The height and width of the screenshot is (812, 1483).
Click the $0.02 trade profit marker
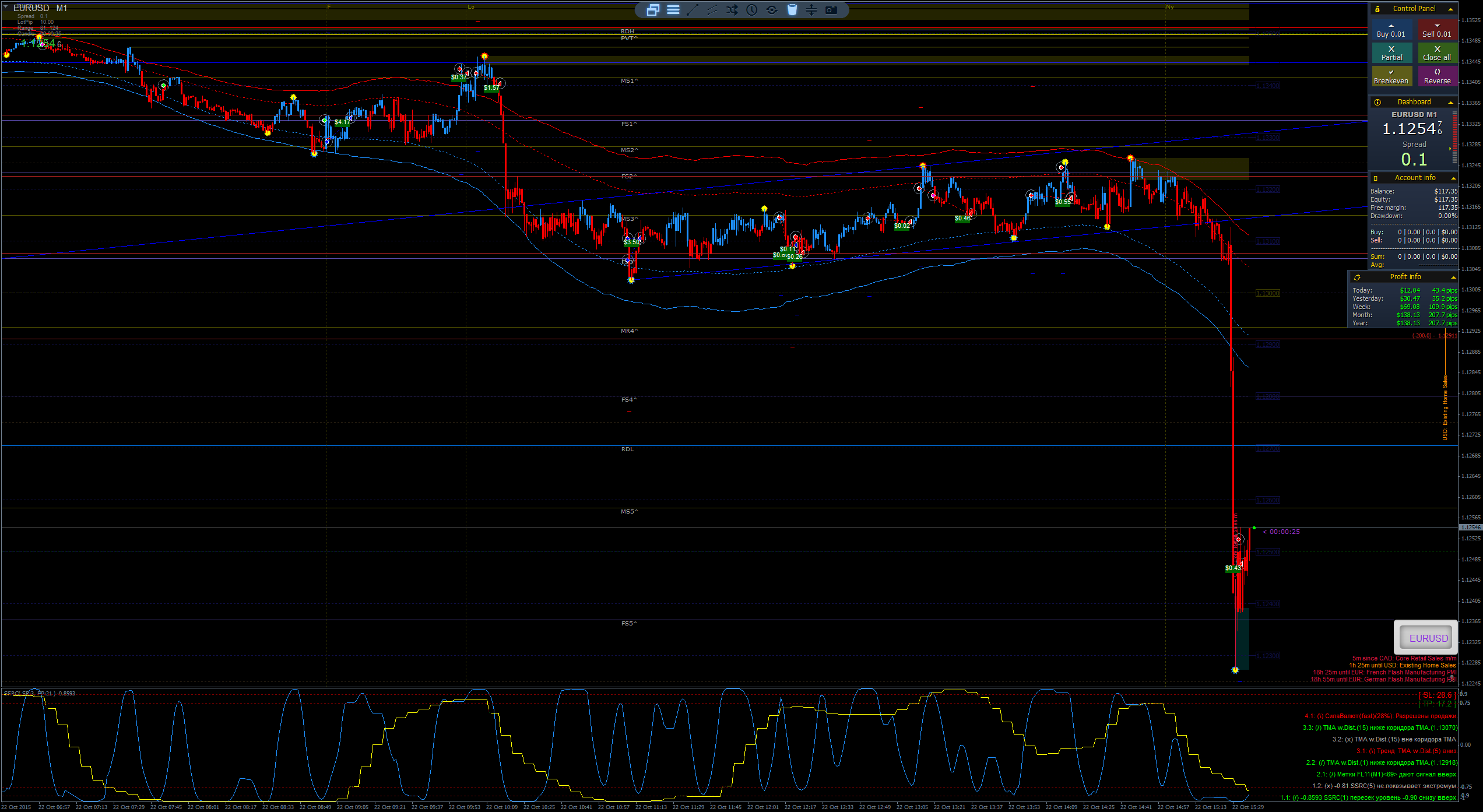(902, 226)
